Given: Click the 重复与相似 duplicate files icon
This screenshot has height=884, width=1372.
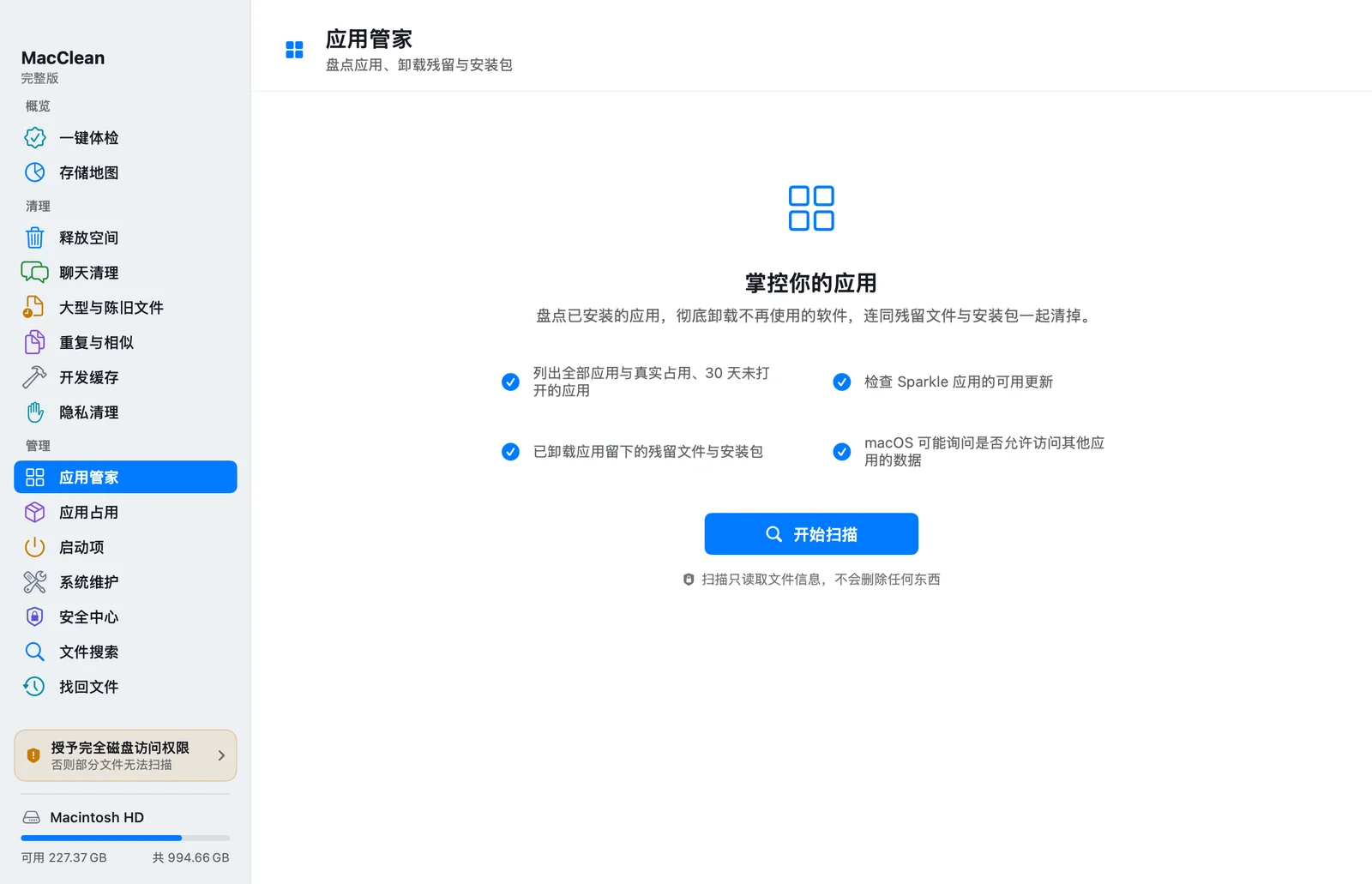Looking at the screenshot, I should (34, 342).
